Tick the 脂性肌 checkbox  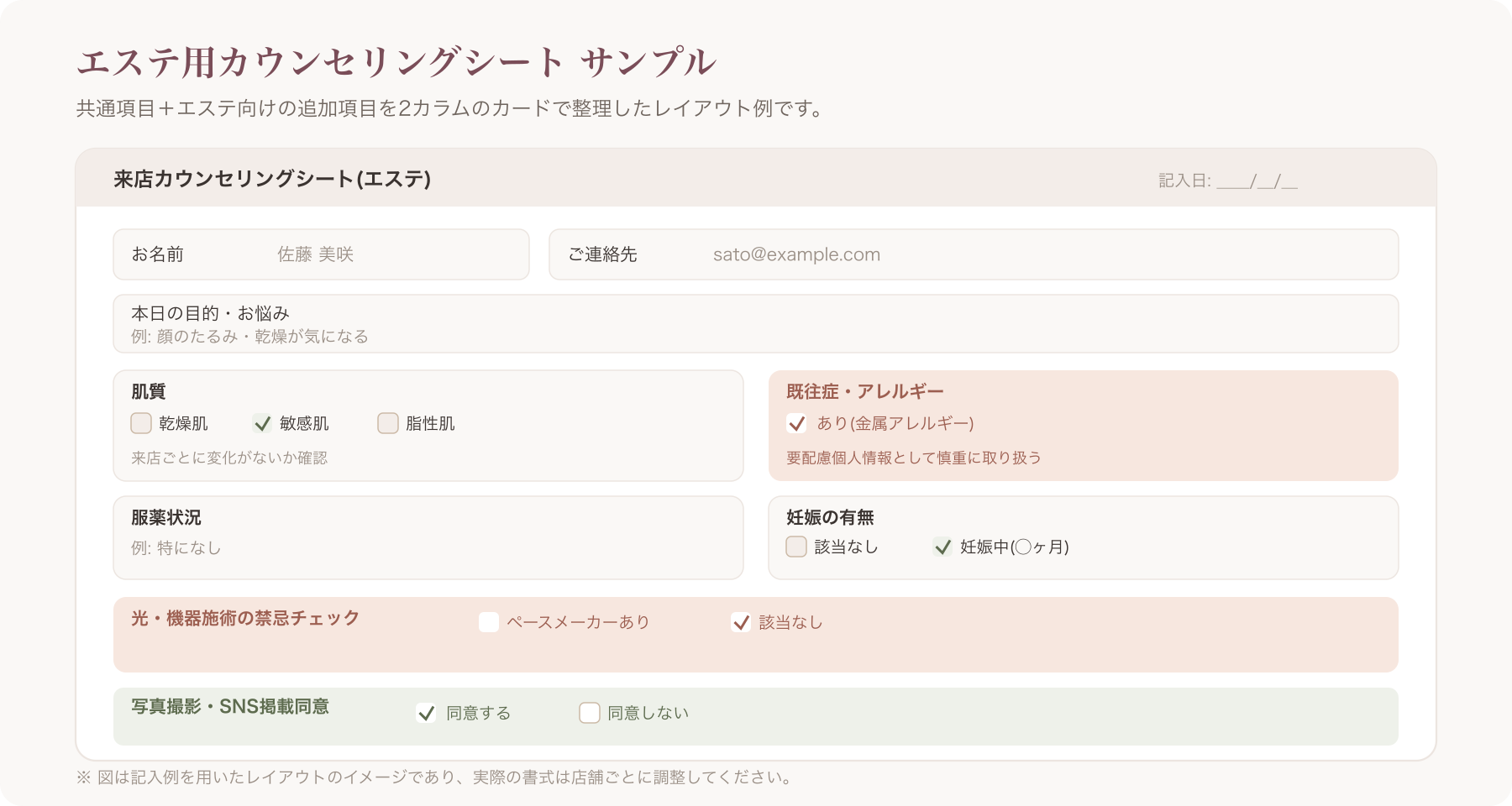[388, 423]
